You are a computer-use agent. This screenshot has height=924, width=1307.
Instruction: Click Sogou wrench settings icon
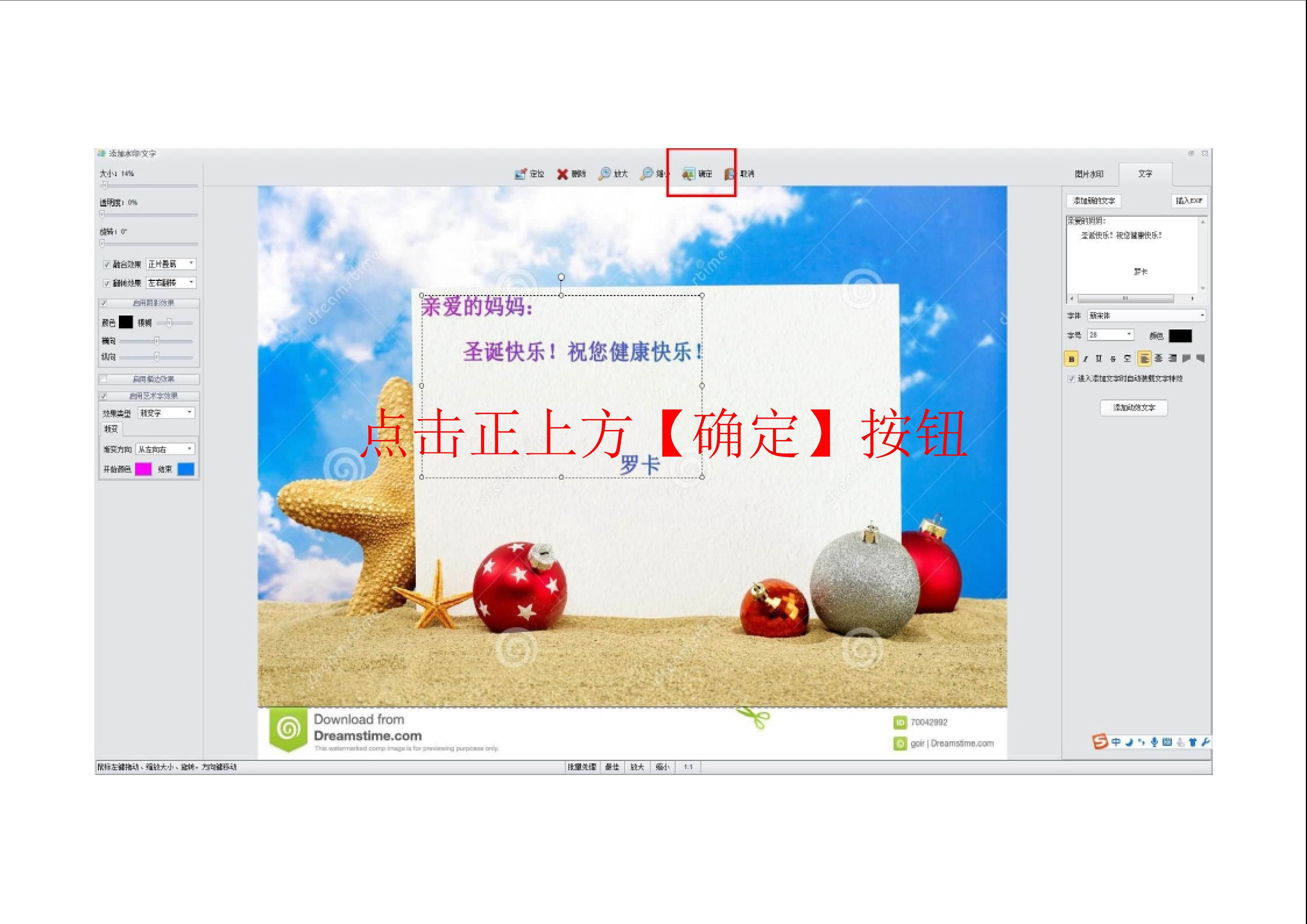(x=1205, y=742)
